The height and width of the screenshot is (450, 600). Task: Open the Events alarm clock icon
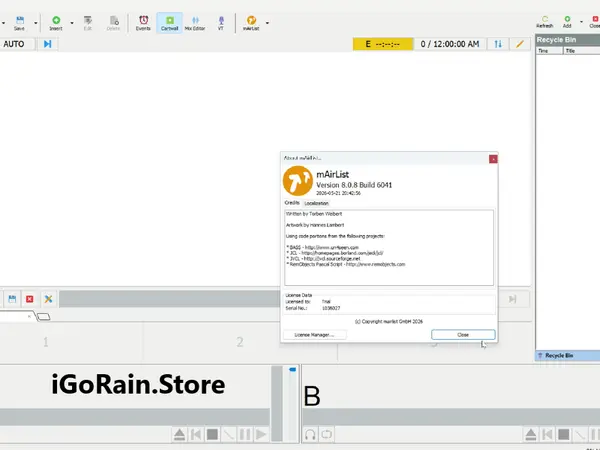click(x=143, y=23)
